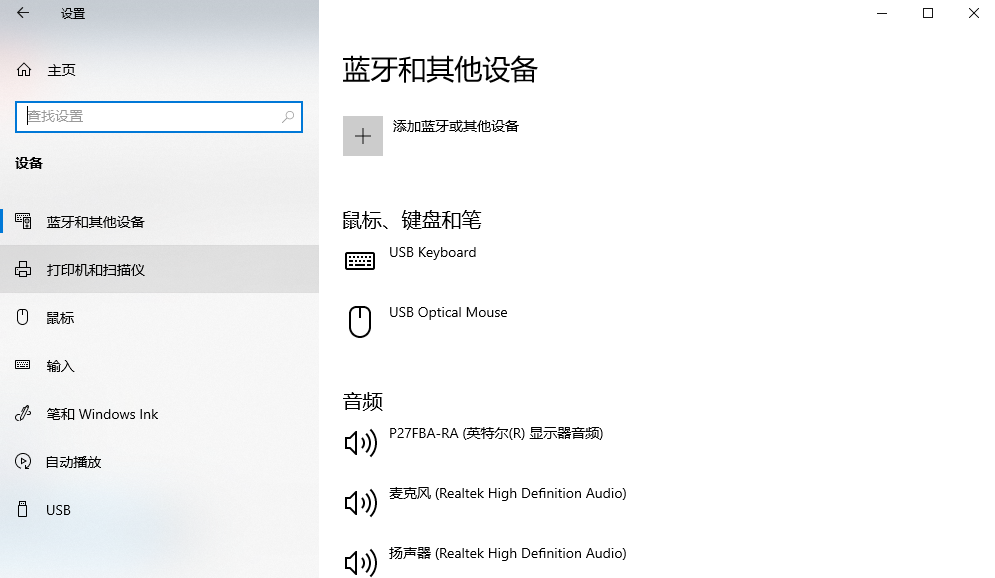The image size is (995, 578).
Task: Click the USB Optical Mouse icon
Action: tap(359, 321)
